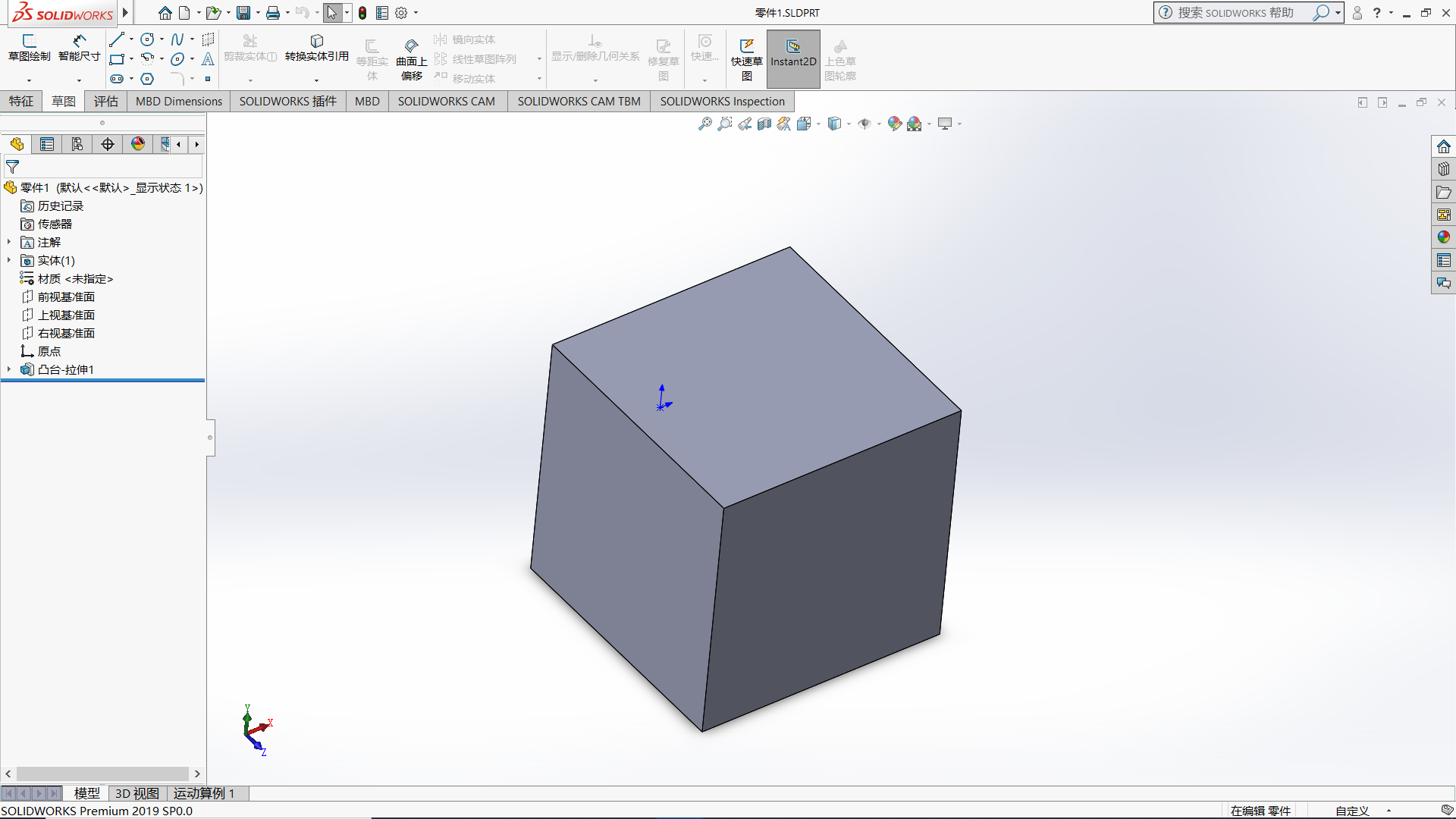Click the Smart Dimension (智能尺寸) tool
The width and height of the screenshot is (1456, 819).
(79, 47)
